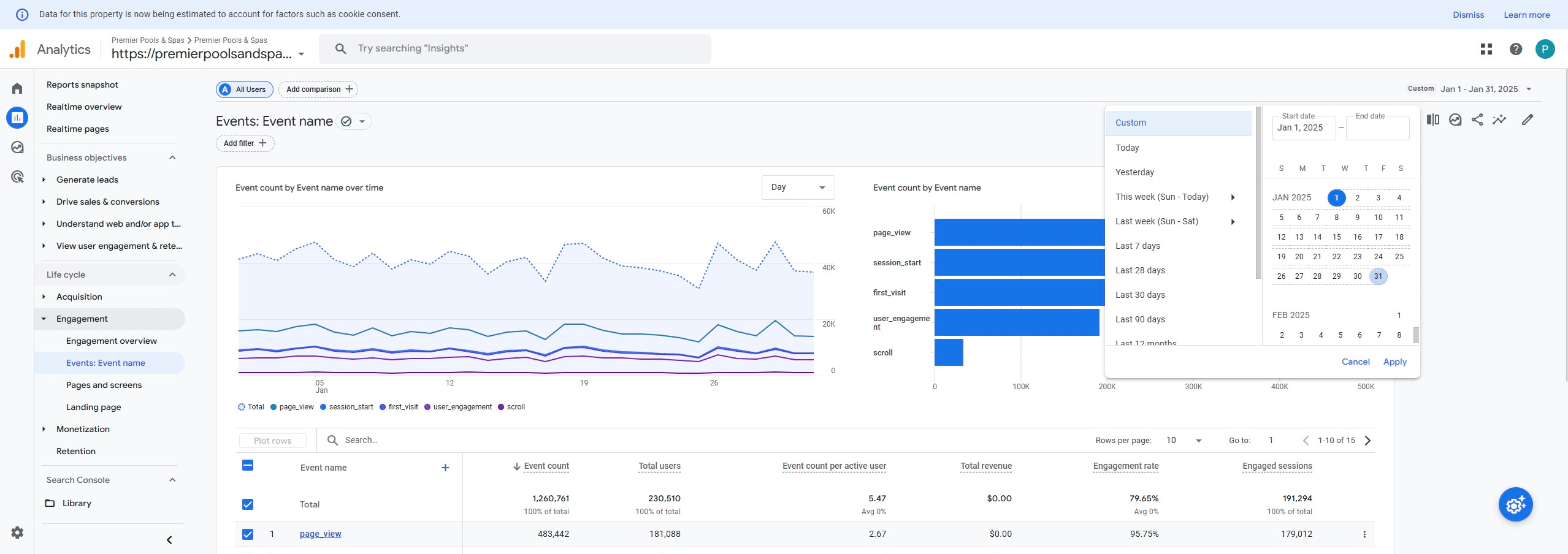Viewport: 1568px width, 554px height.
Task: Select January 15 in the calendar
Action: (x=1337, y=237)
